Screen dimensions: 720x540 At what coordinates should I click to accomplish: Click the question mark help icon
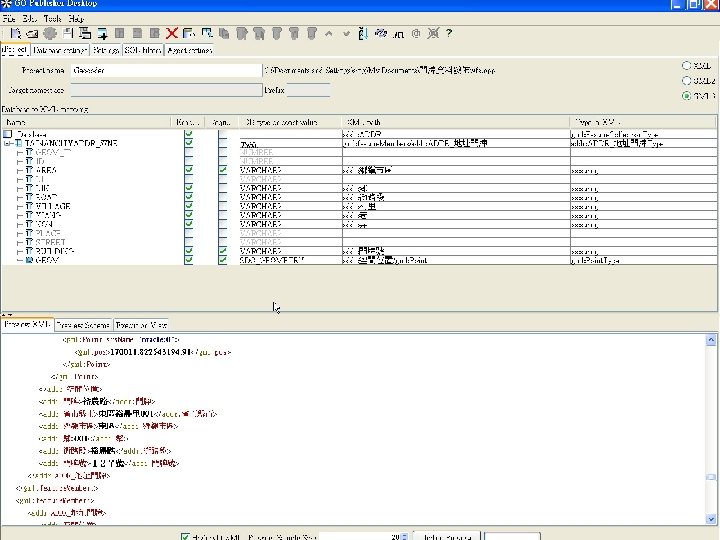pos(449,33)
